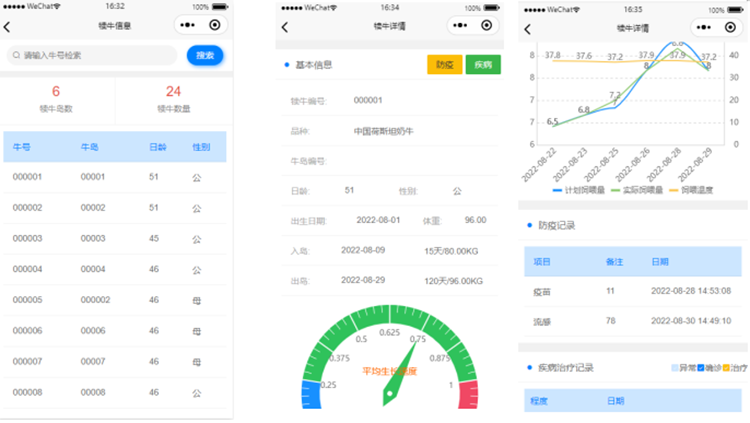Focus the 请输入牛号检索 search field

click(x=95, y=56)
